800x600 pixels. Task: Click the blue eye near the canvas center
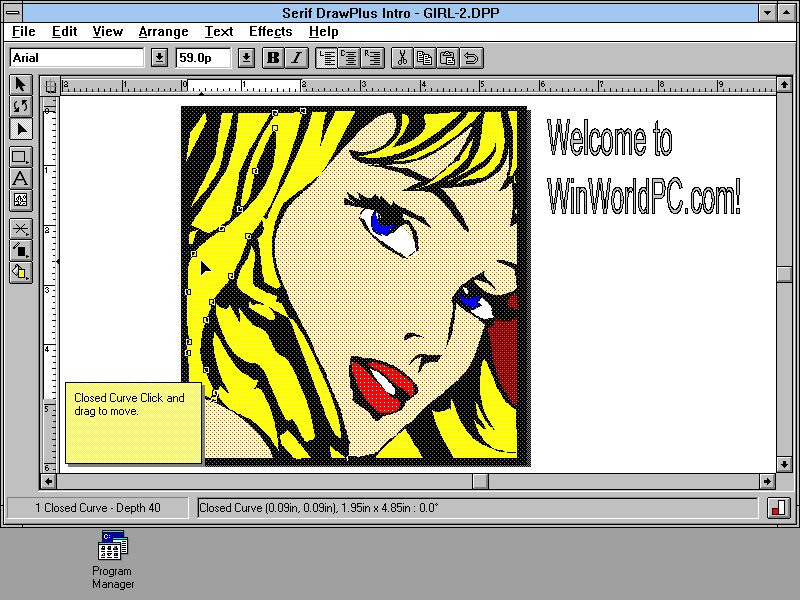(x=382, y=223)
